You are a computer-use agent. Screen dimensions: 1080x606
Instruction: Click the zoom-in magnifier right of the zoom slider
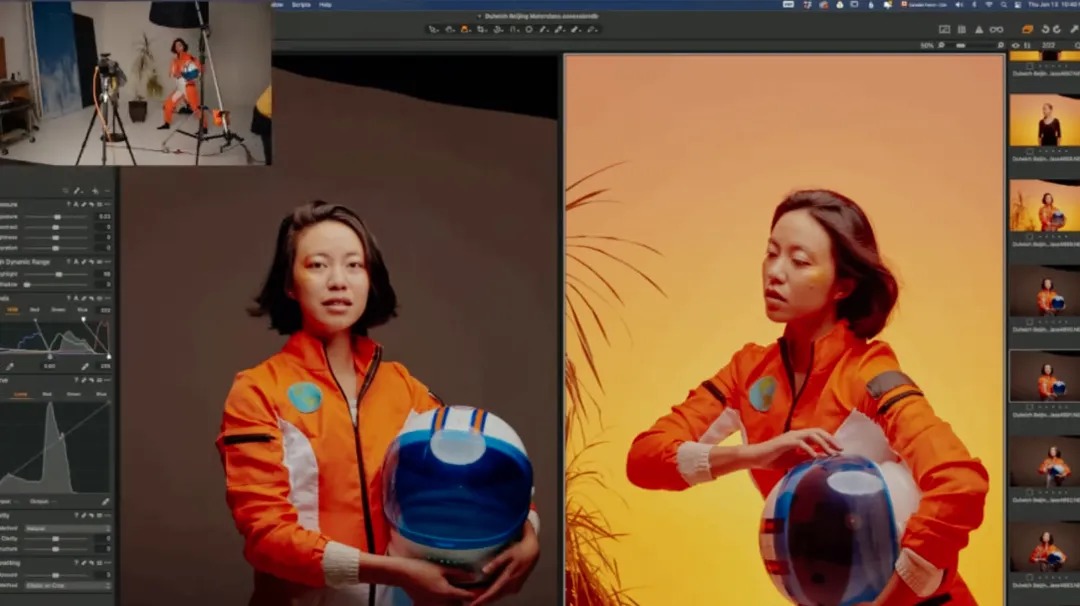tap(1000, 45)
